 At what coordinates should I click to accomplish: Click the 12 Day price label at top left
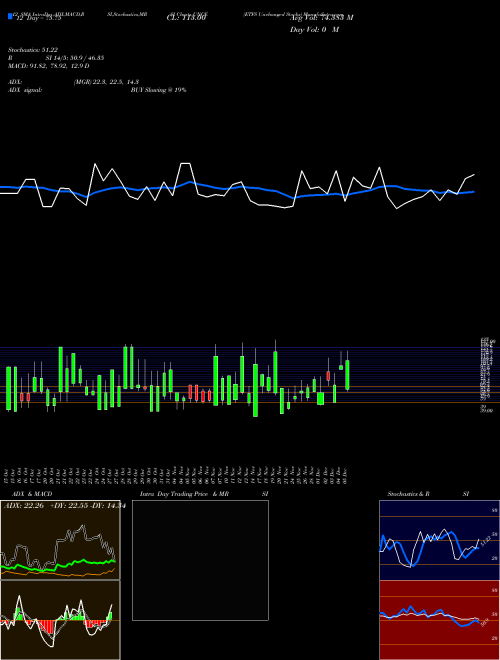(x=39, y=18)
